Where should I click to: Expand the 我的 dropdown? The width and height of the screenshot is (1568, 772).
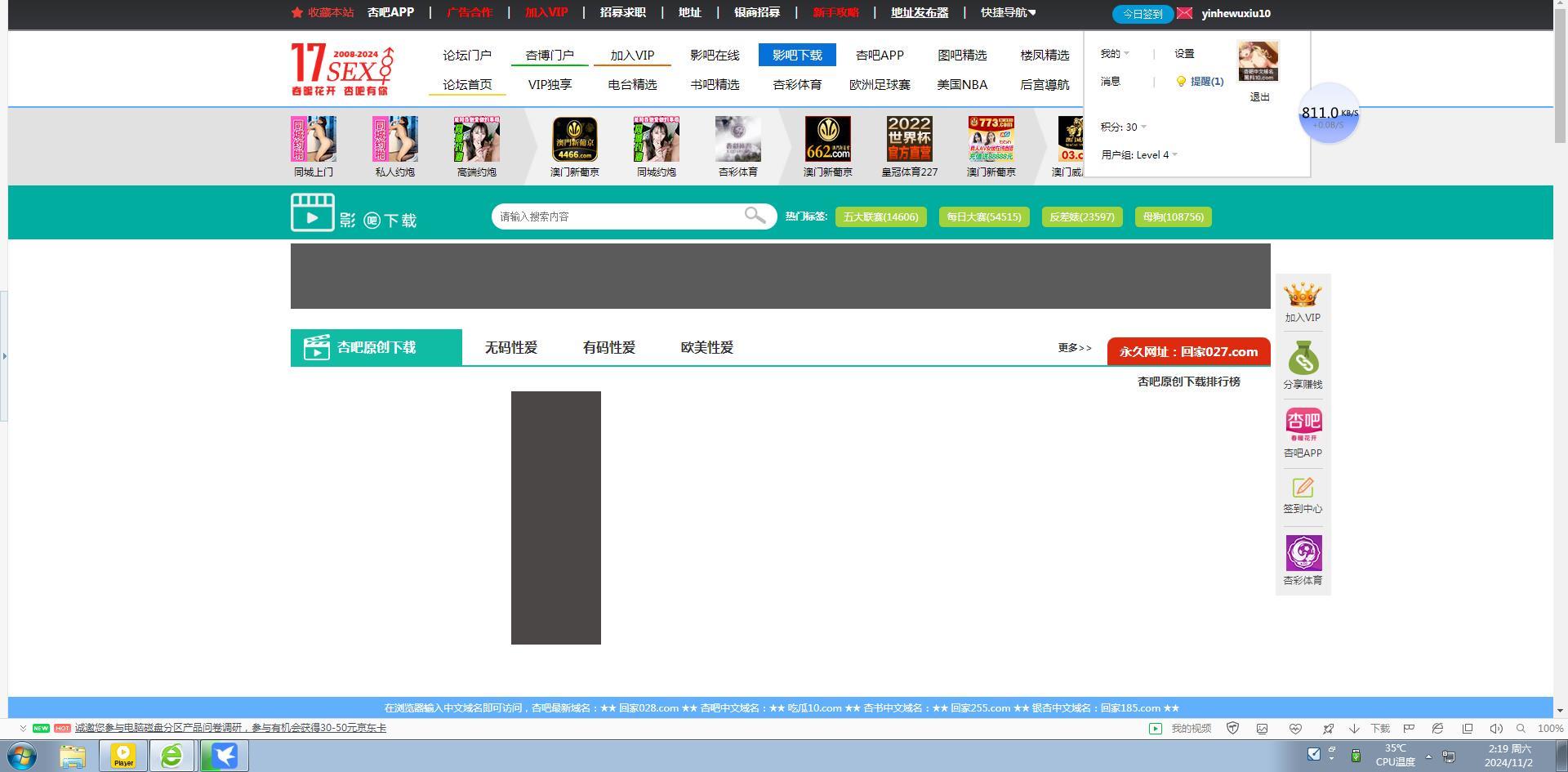(1114, 53)
